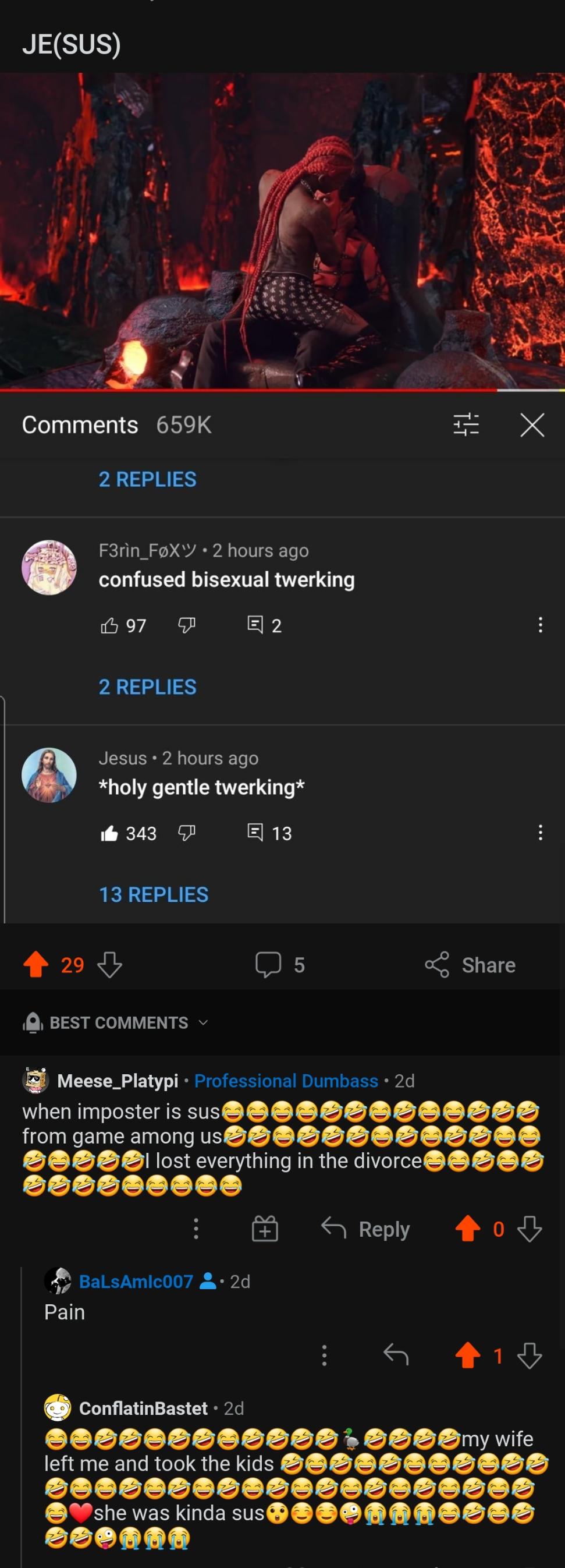Viewport: 565px width, 1568px height.
Task: Upvote BaLsAmIc007's 'Pain' comment
Action: pos(468,1355)
